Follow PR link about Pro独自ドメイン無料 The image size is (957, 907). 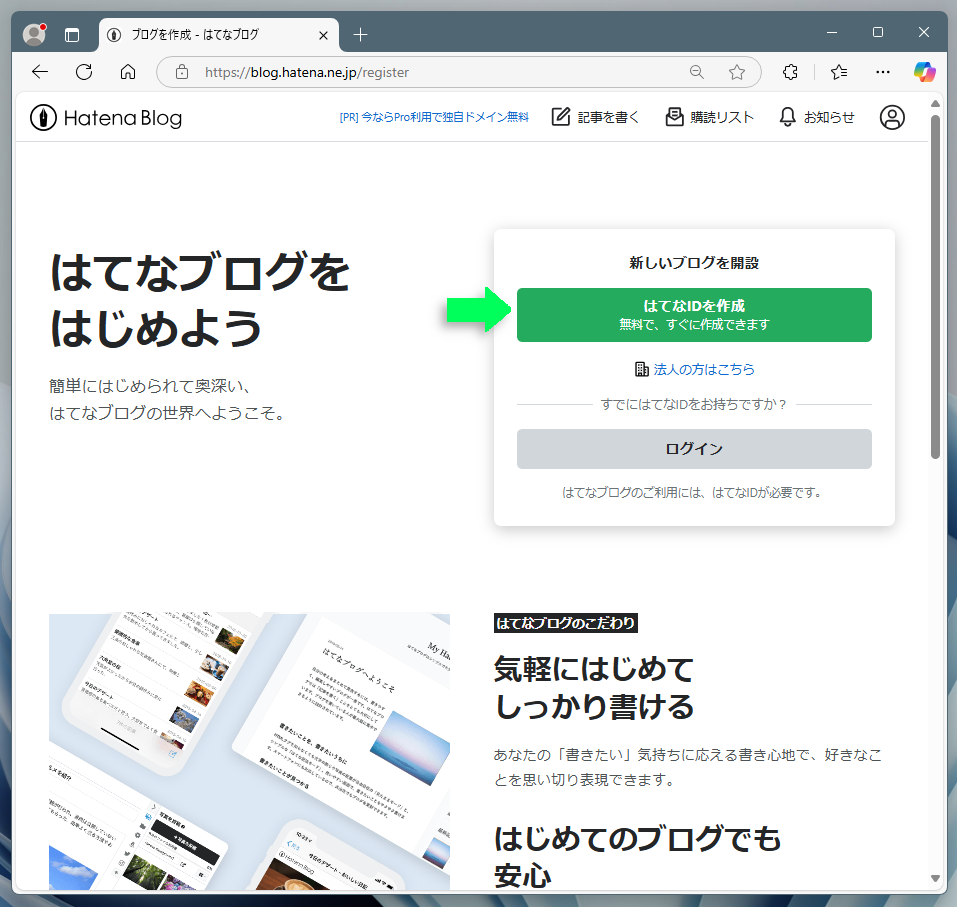434,117
